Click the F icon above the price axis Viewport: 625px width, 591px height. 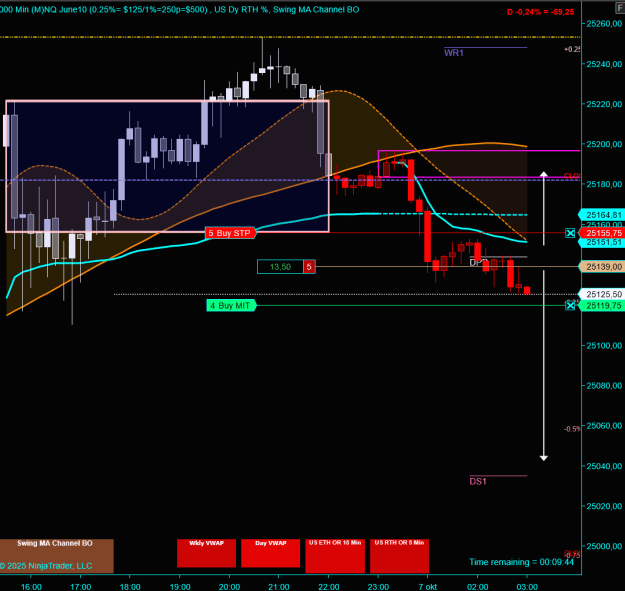(x=620, y=8)
